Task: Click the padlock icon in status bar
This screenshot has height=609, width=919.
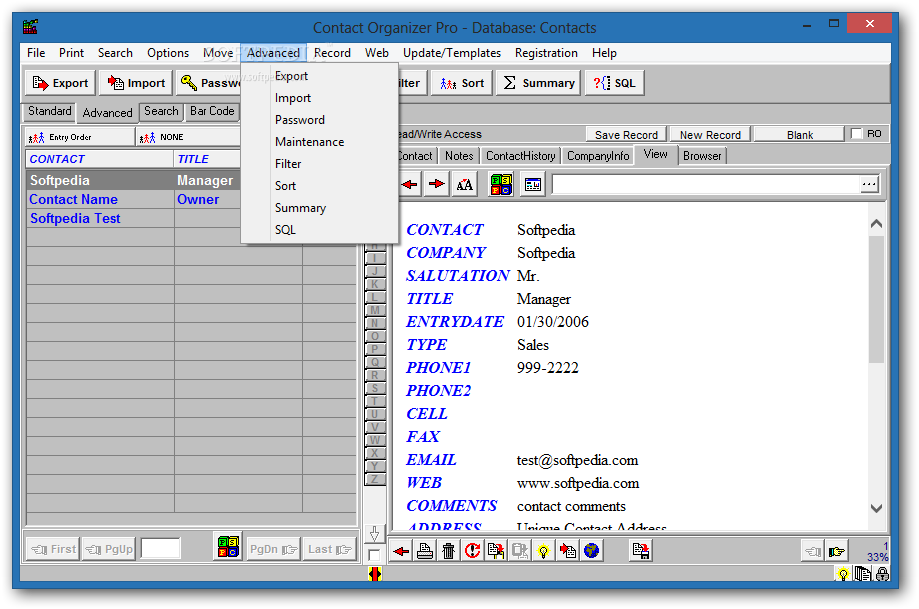Action: 882,574
